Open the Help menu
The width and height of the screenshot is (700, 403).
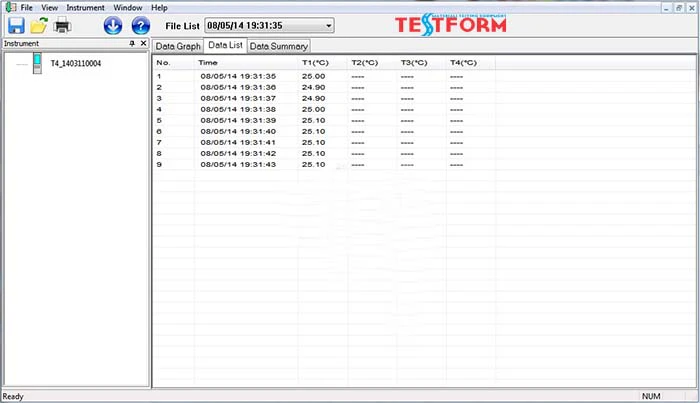tap(159, 7)
